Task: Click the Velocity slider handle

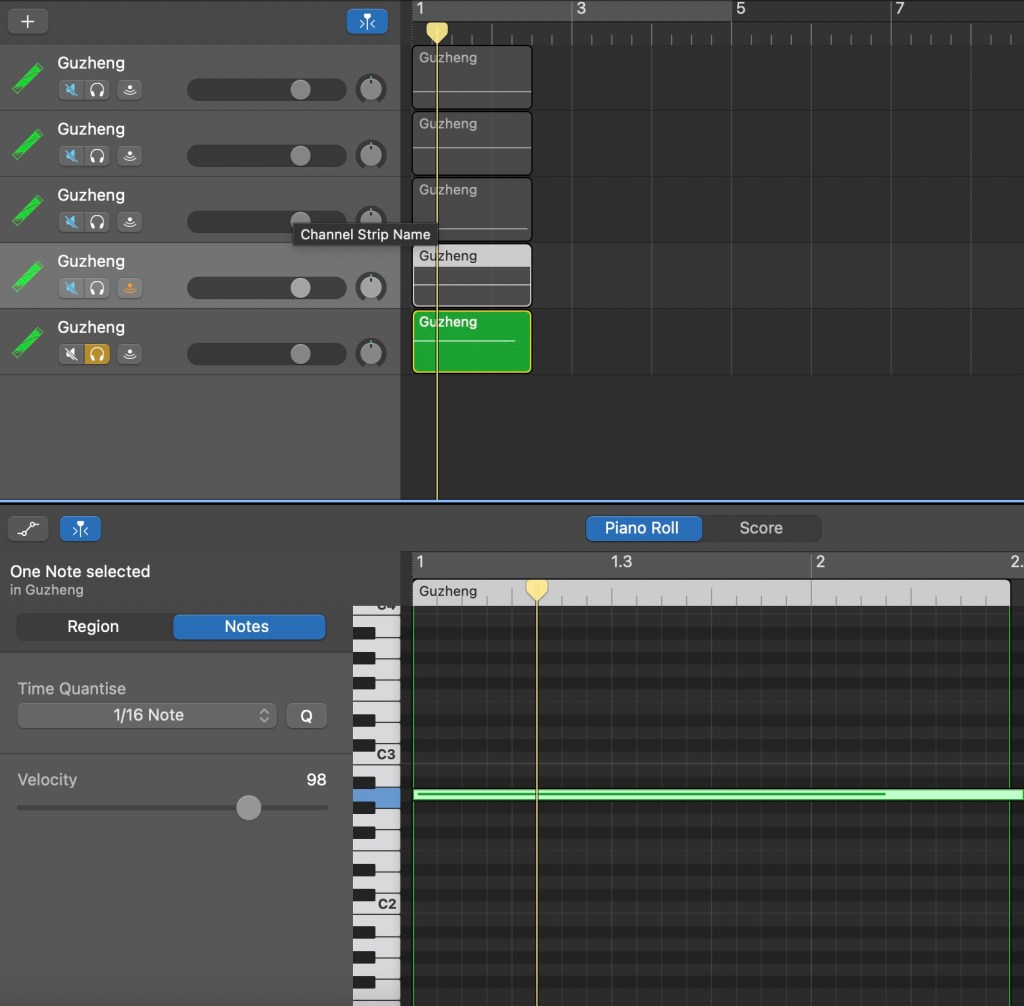Action: click(248, 807)
